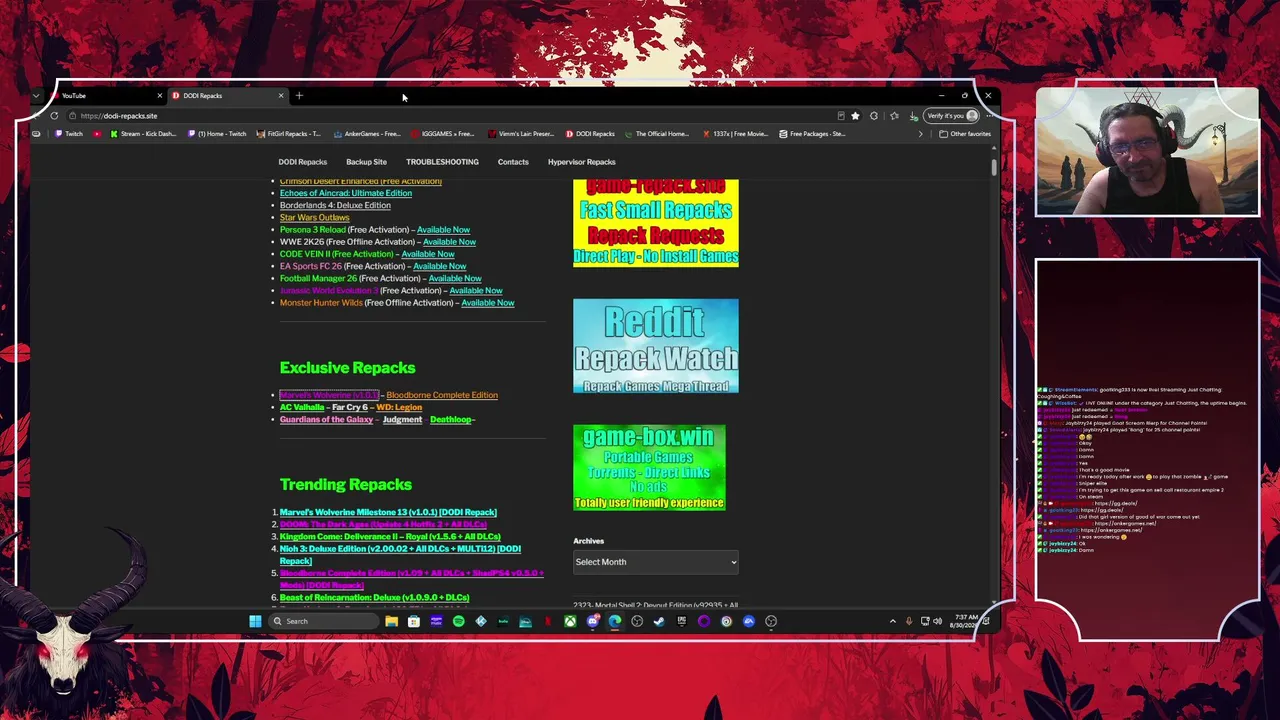Click Available Now beside WWE 2K26

tap(449, 242)
